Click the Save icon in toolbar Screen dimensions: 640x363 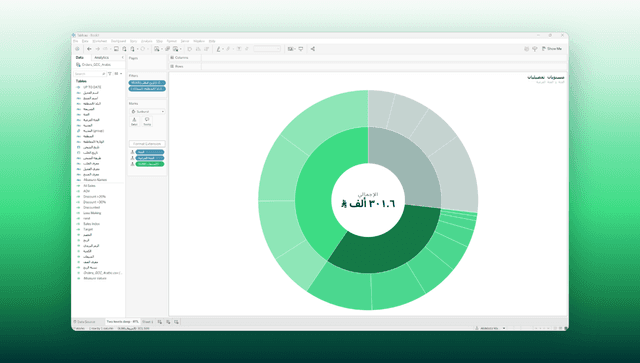(116, 49)
